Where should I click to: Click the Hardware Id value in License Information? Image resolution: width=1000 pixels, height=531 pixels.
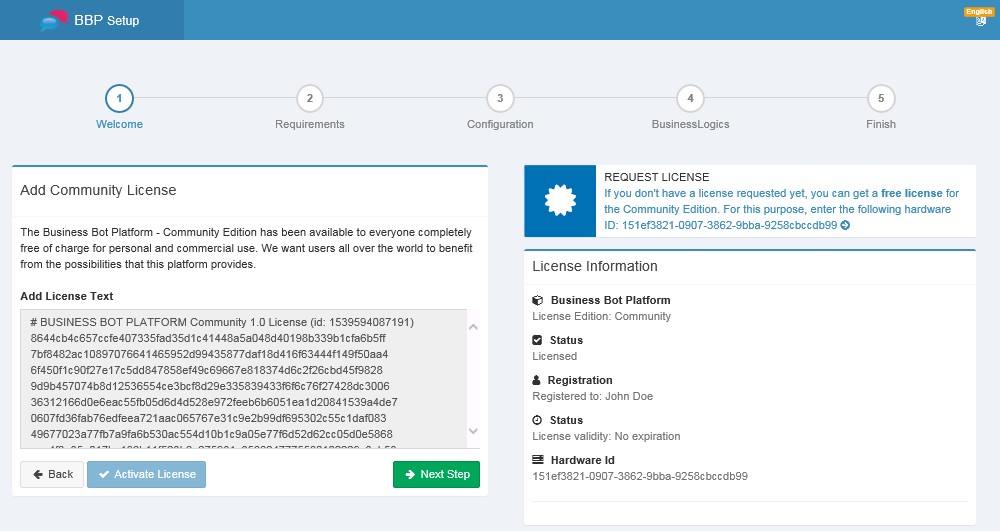[640, 476]
